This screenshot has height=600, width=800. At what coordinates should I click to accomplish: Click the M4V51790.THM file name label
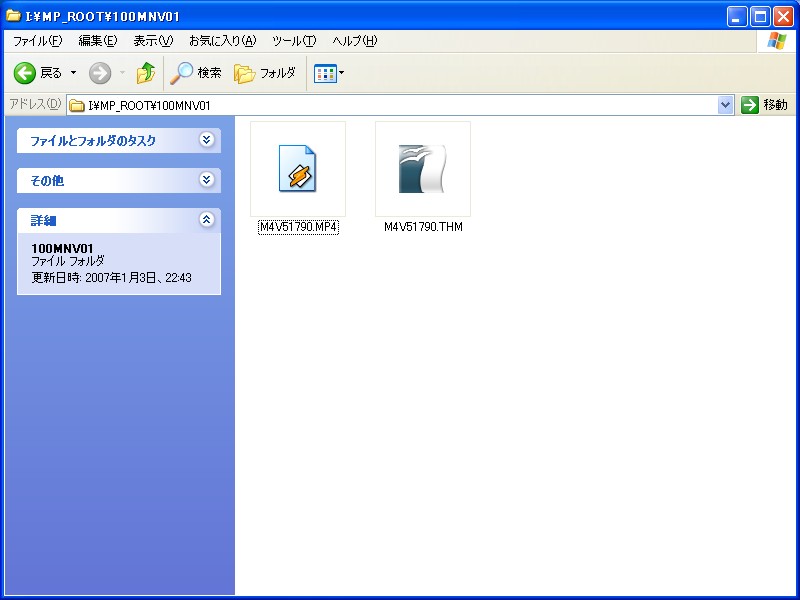pyautogui.click(x=423, y=227)
